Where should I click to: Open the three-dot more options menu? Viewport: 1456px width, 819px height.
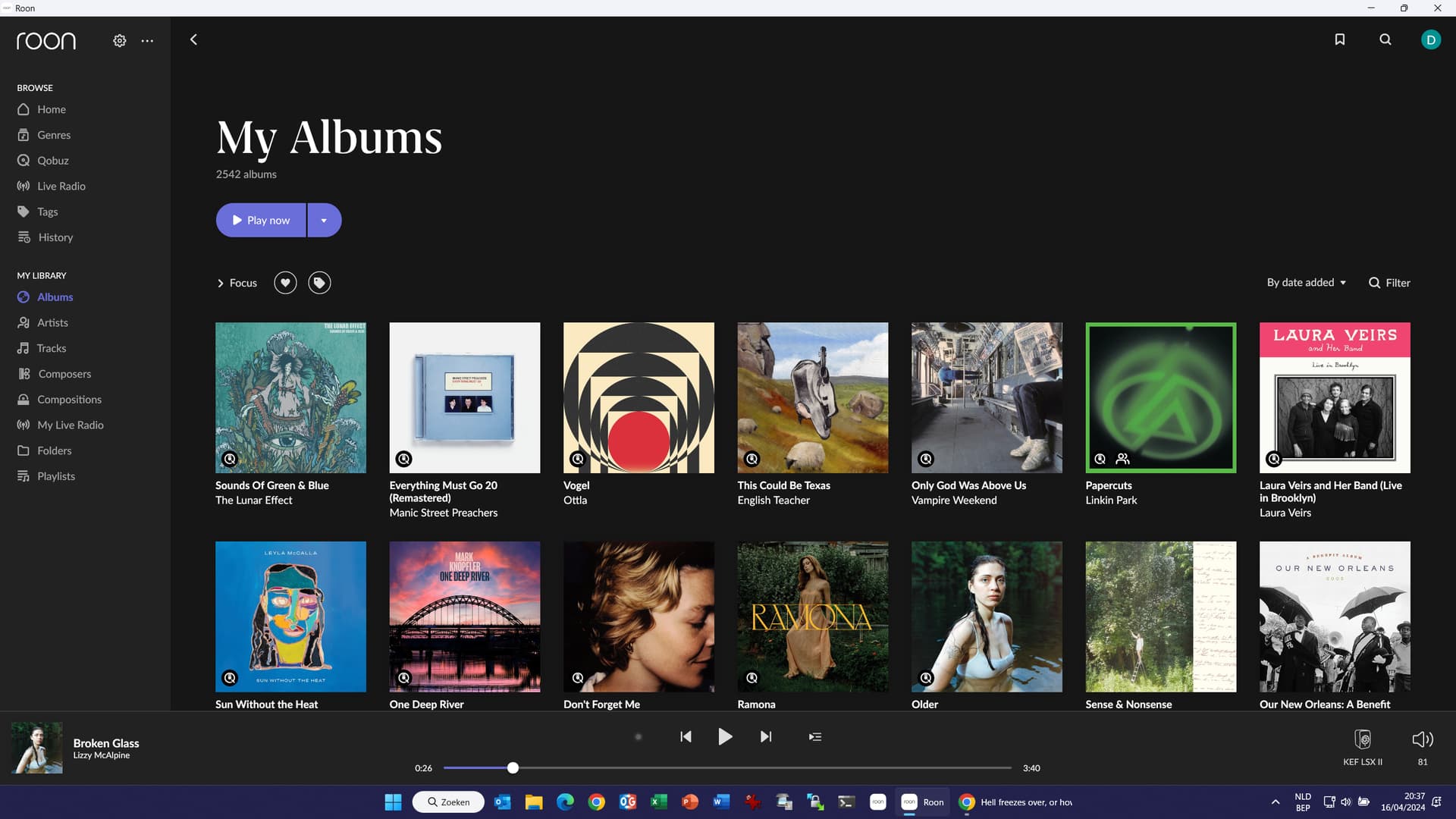pos(147,40)
